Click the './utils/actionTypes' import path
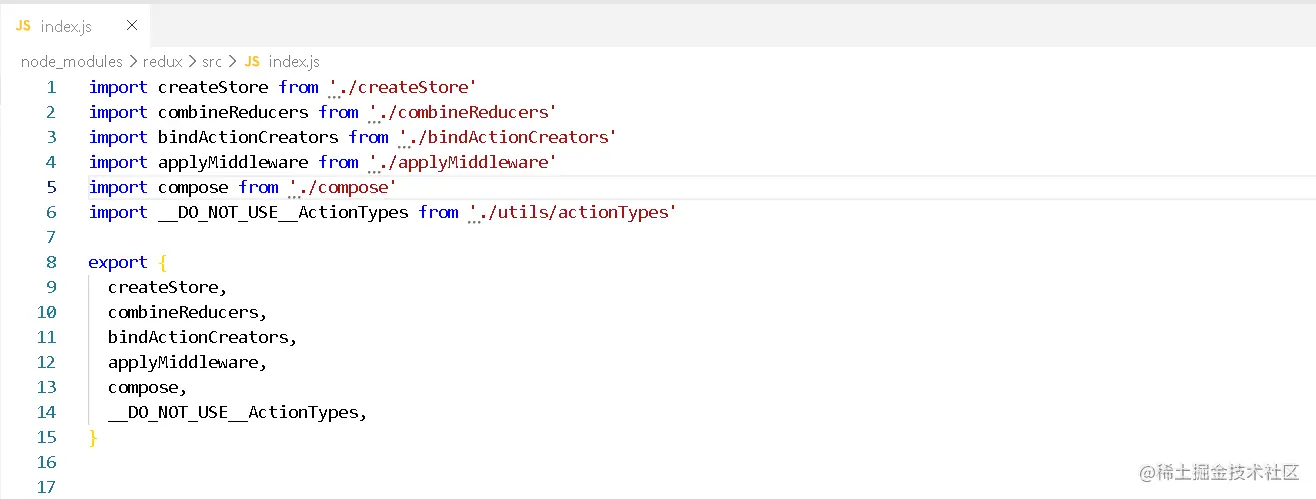The width and height of the screenshot is (1316, 499). [x=573, y=212]
